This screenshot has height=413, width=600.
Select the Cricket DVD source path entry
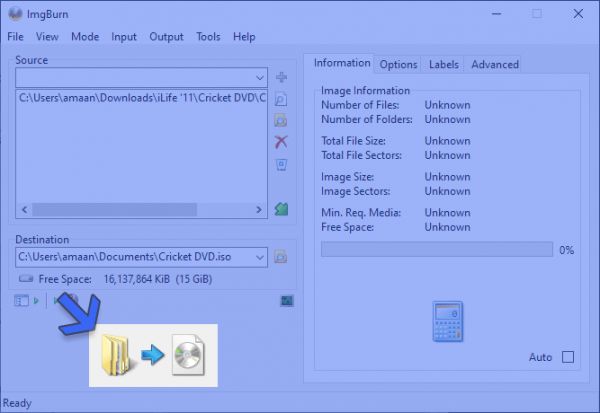tap(140, 98)
